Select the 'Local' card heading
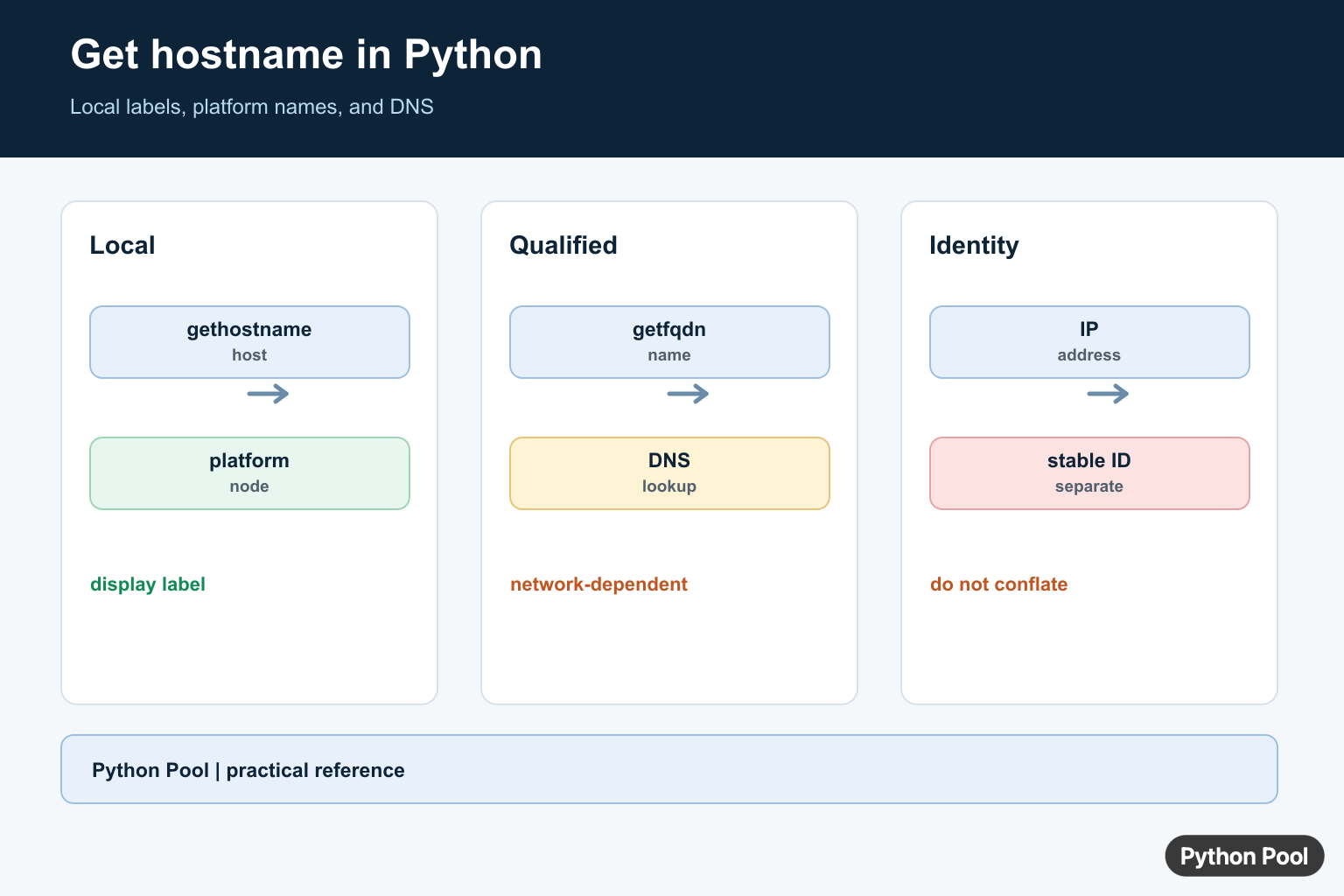 (x=122, y=245)
